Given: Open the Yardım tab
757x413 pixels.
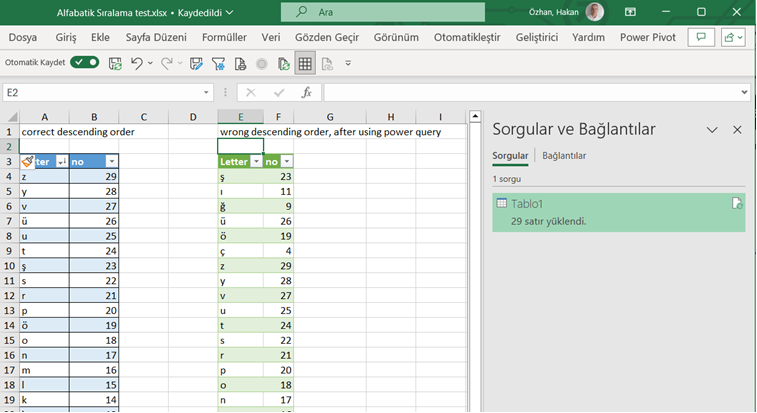Looking at the screenshot, I should click(588, 37).
